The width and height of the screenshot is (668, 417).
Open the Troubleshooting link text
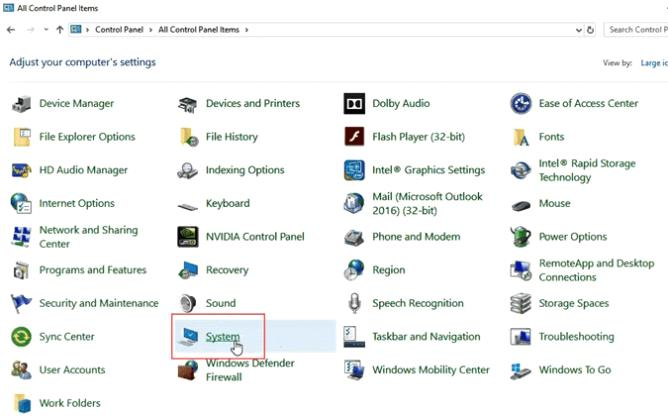pos(576,336)
